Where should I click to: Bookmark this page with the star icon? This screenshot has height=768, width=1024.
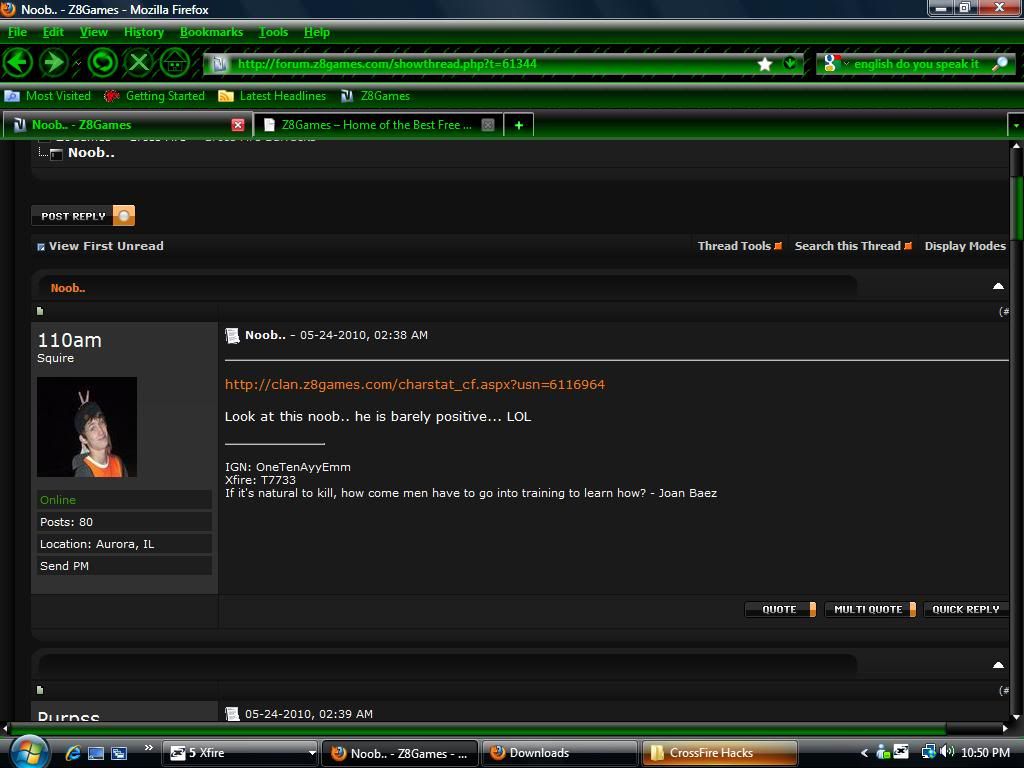click(x=765, y=64)
